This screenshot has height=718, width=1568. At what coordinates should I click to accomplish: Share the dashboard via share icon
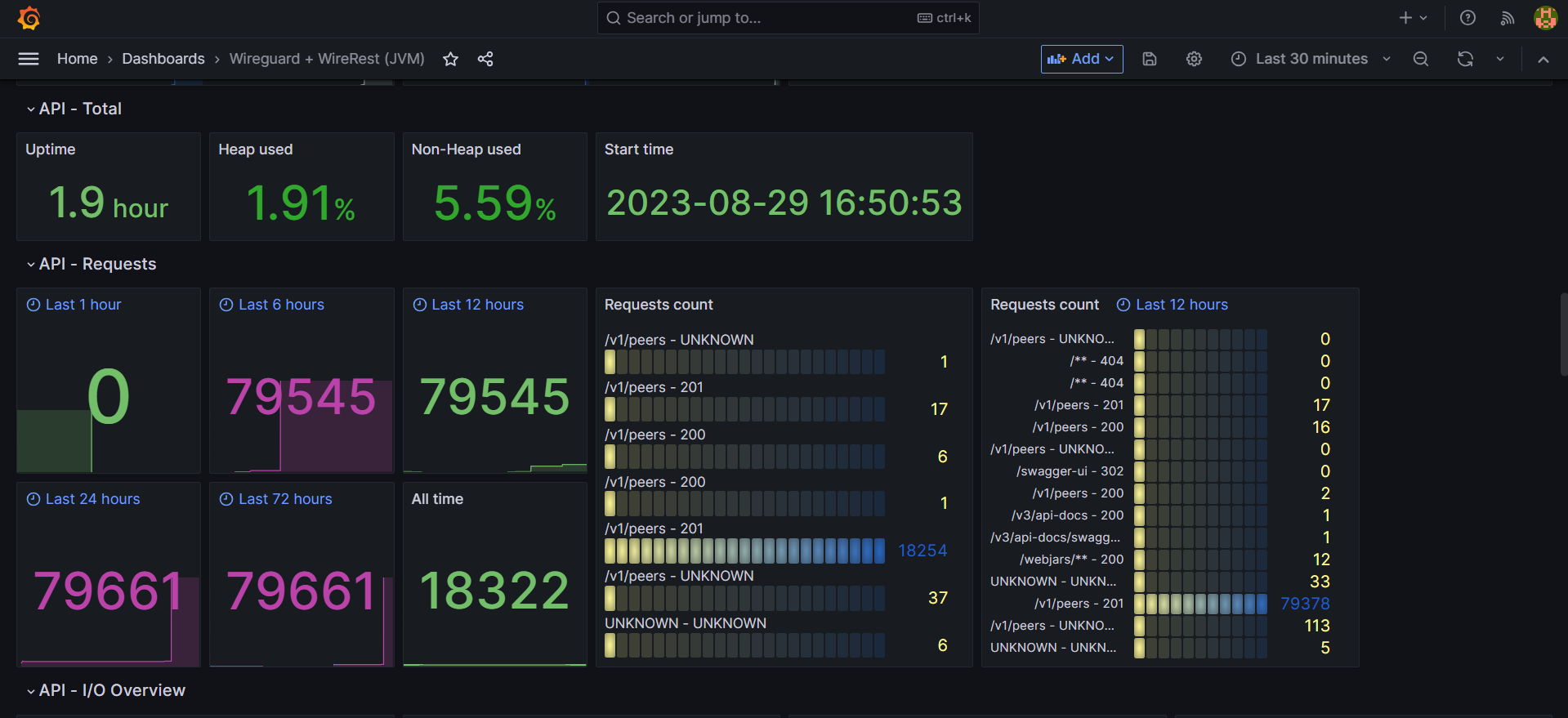click(485, 59)
